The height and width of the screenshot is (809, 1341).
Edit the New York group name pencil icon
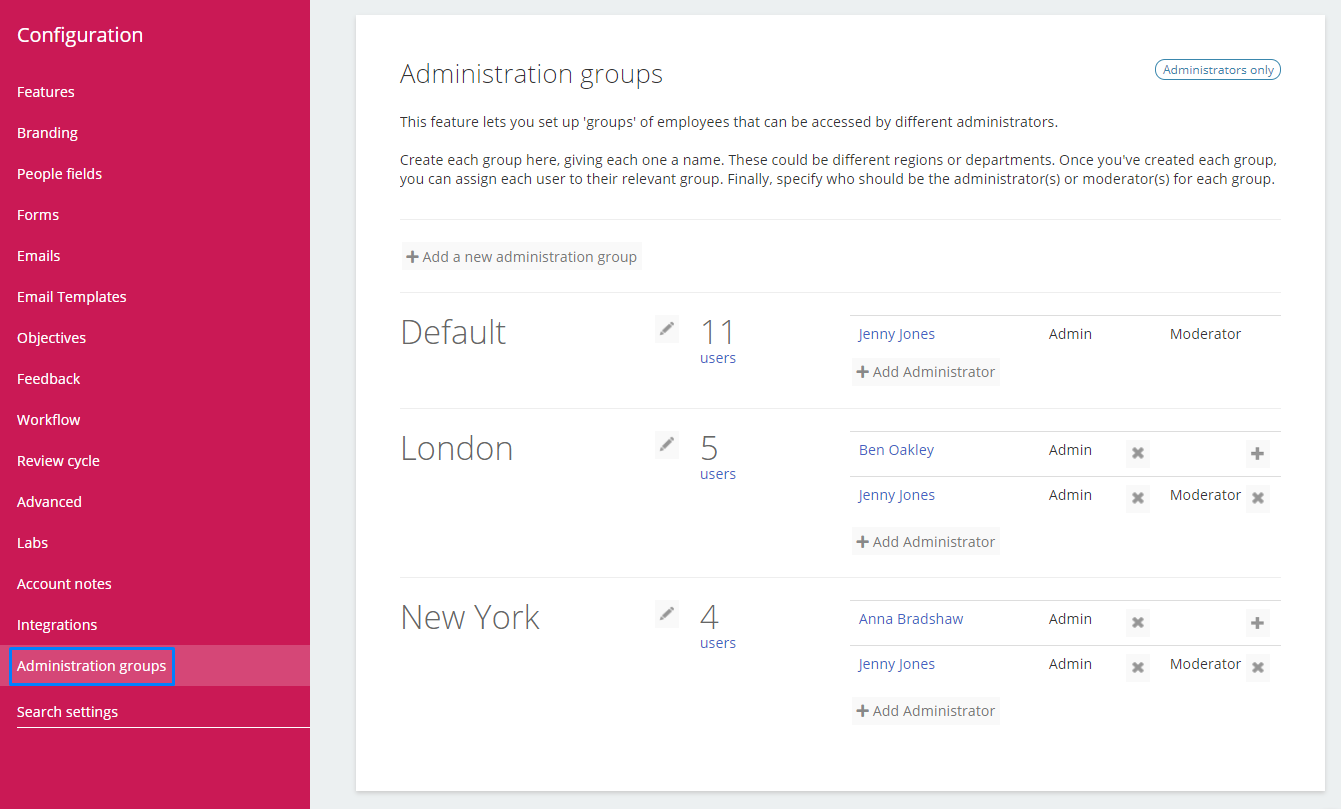point(667,613)
